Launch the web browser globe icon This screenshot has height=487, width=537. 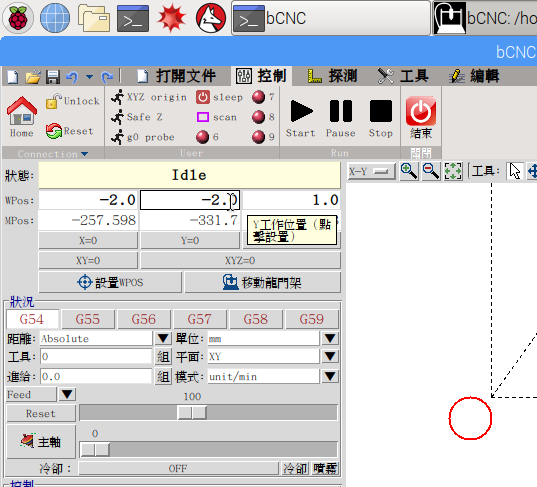pyautogui.click(x=55, y=18)
